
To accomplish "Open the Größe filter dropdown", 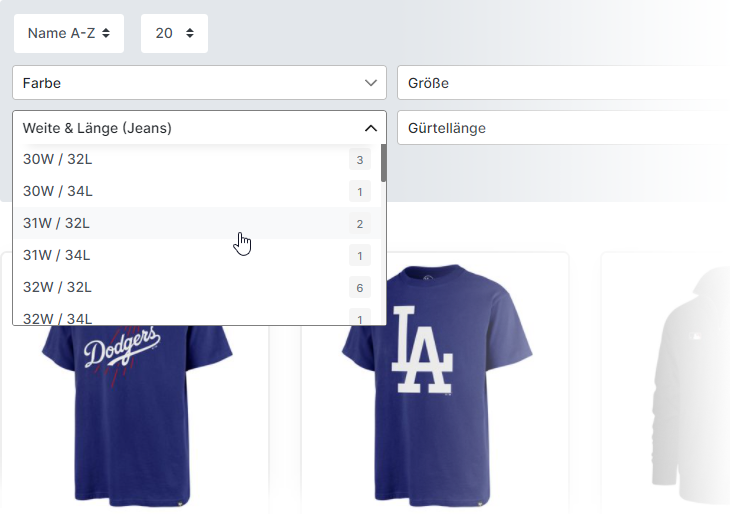I will 563,82.
